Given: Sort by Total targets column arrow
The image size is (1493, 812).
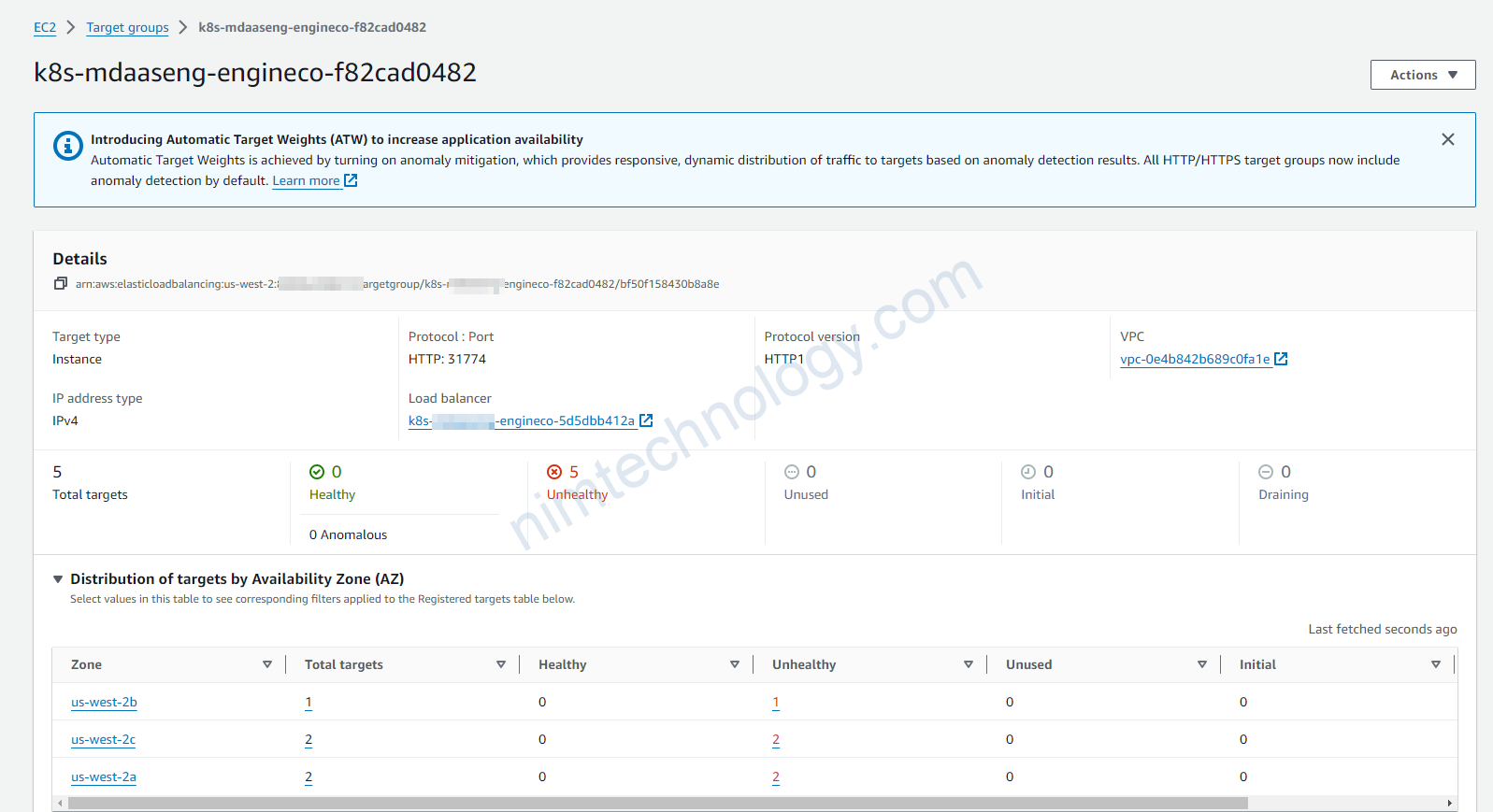Looking at the screenshot, I should [501, 664].
